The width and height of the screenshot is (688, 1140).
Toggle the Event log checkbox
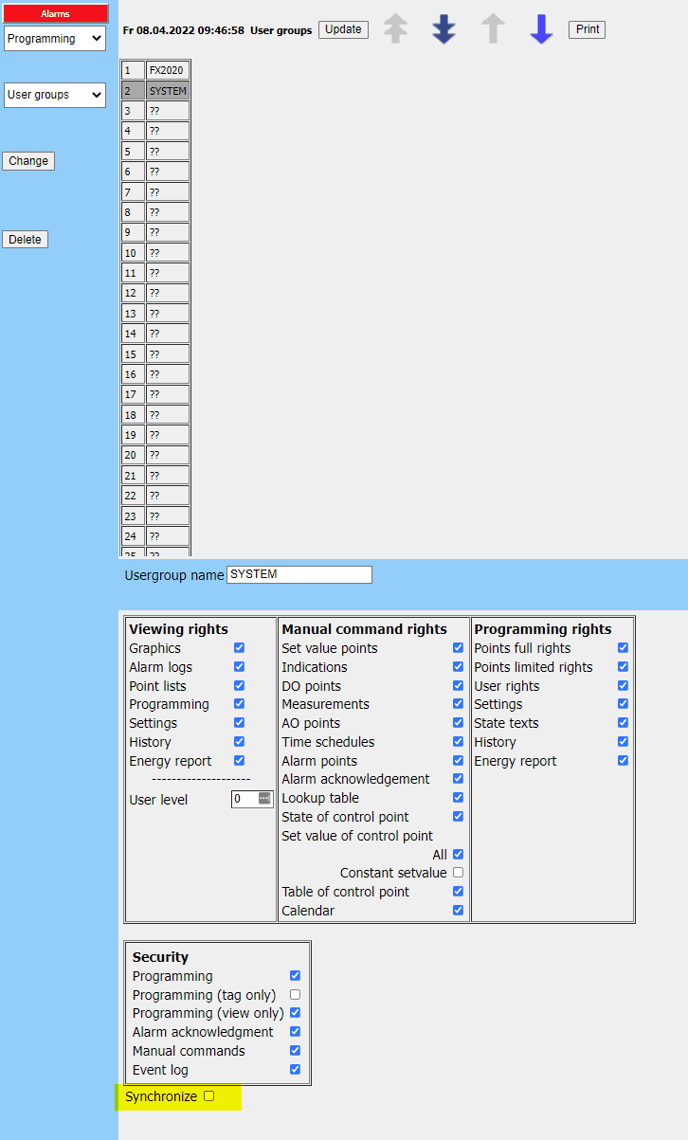tap(295, 1069)
